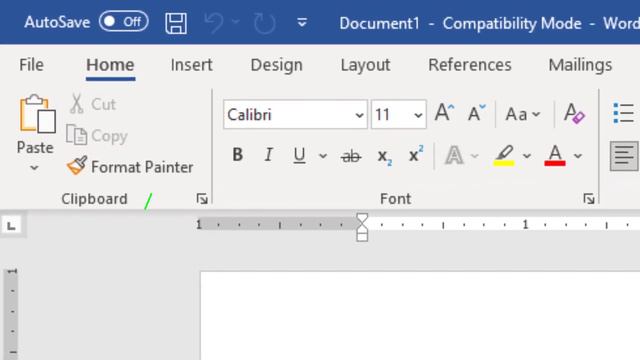Open the Mailings tab
The image size is (640, 360).
[x=580, y=65]
